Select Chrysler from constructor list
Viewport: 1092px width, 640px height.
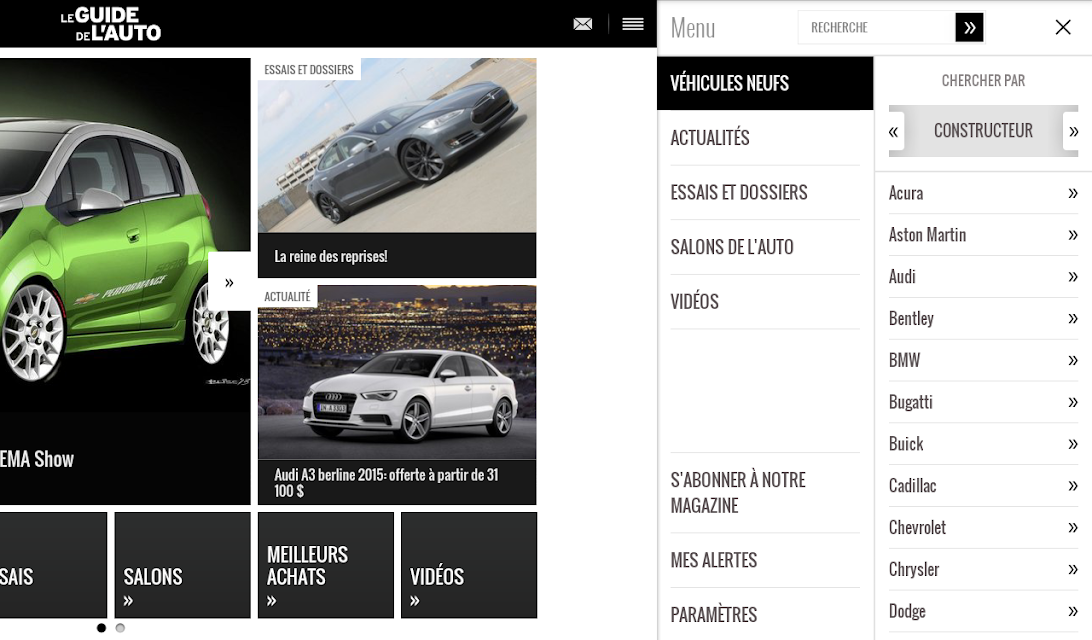click(x=914, y=569)
